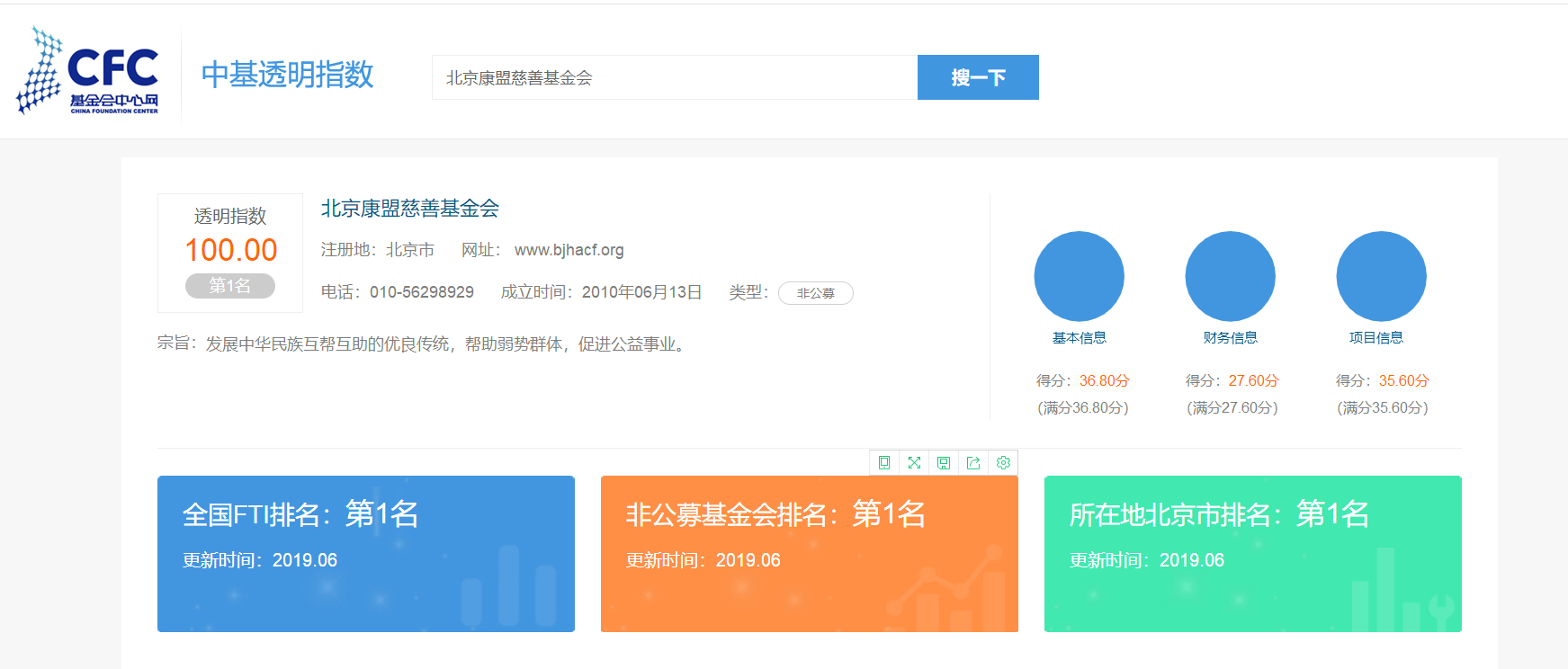Click the 搜一下 search button

pyautogui.click(x=978, y=77)
